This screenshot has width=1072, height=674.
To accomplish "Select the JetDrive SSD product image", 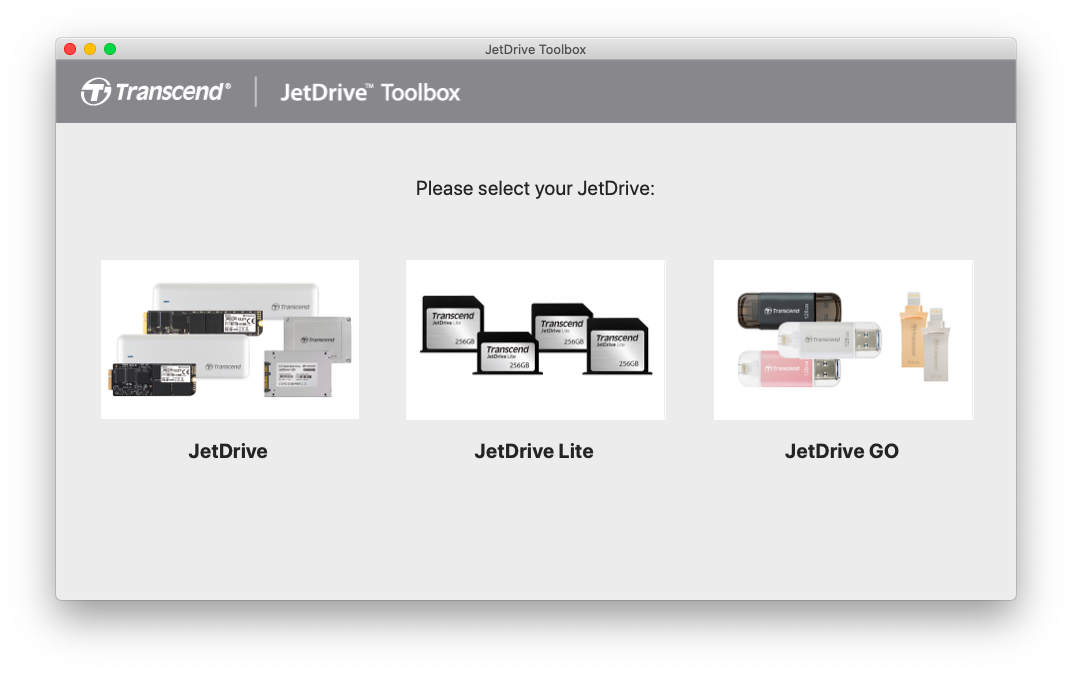I will (230, 340).
